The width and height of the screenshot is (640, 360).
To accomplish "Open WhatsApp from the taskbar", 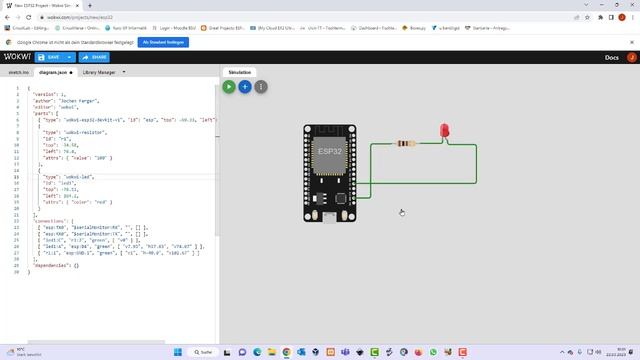I will point(433,352).
